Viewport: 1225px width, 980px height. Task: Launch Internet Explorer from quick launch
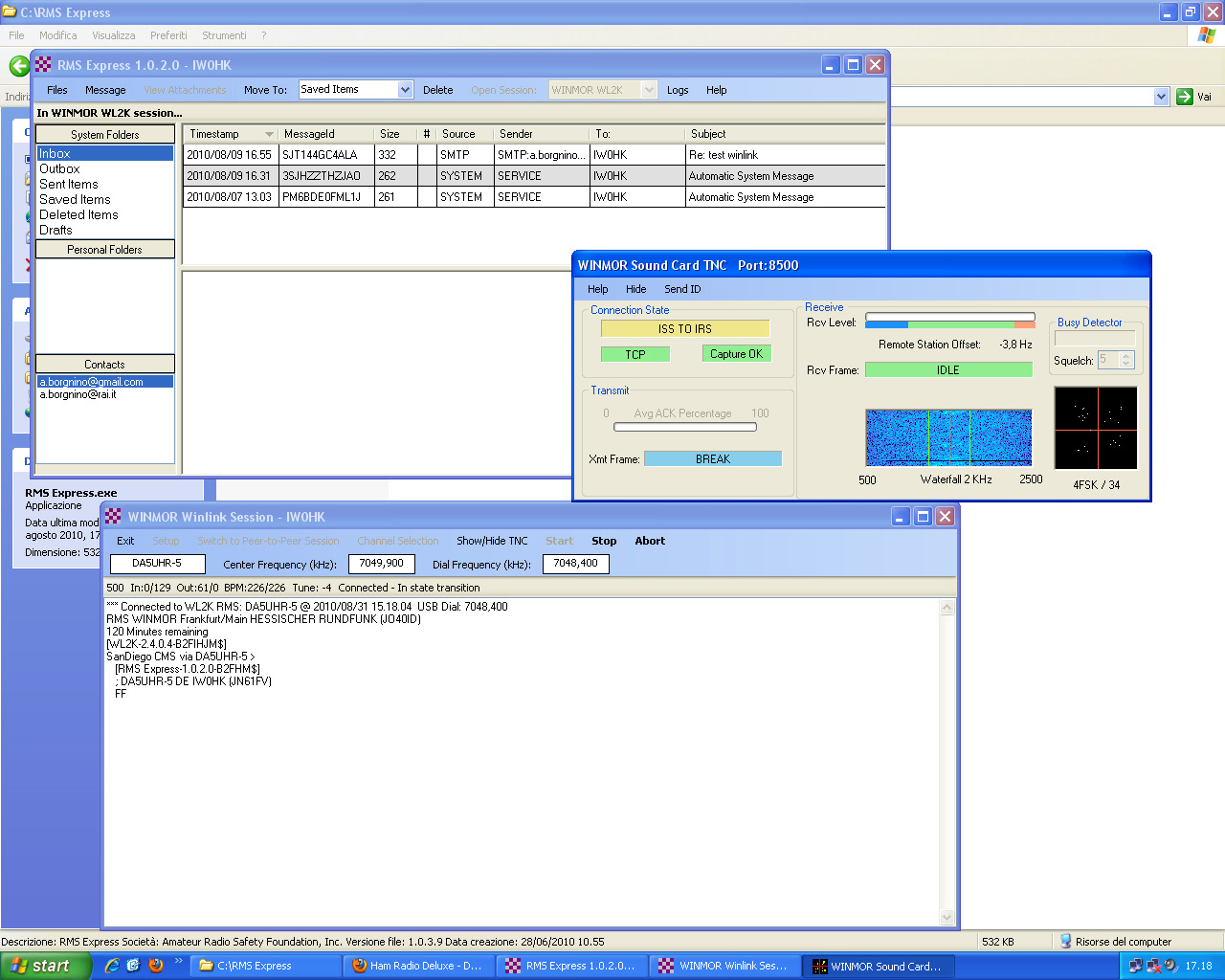pos(112,966)
